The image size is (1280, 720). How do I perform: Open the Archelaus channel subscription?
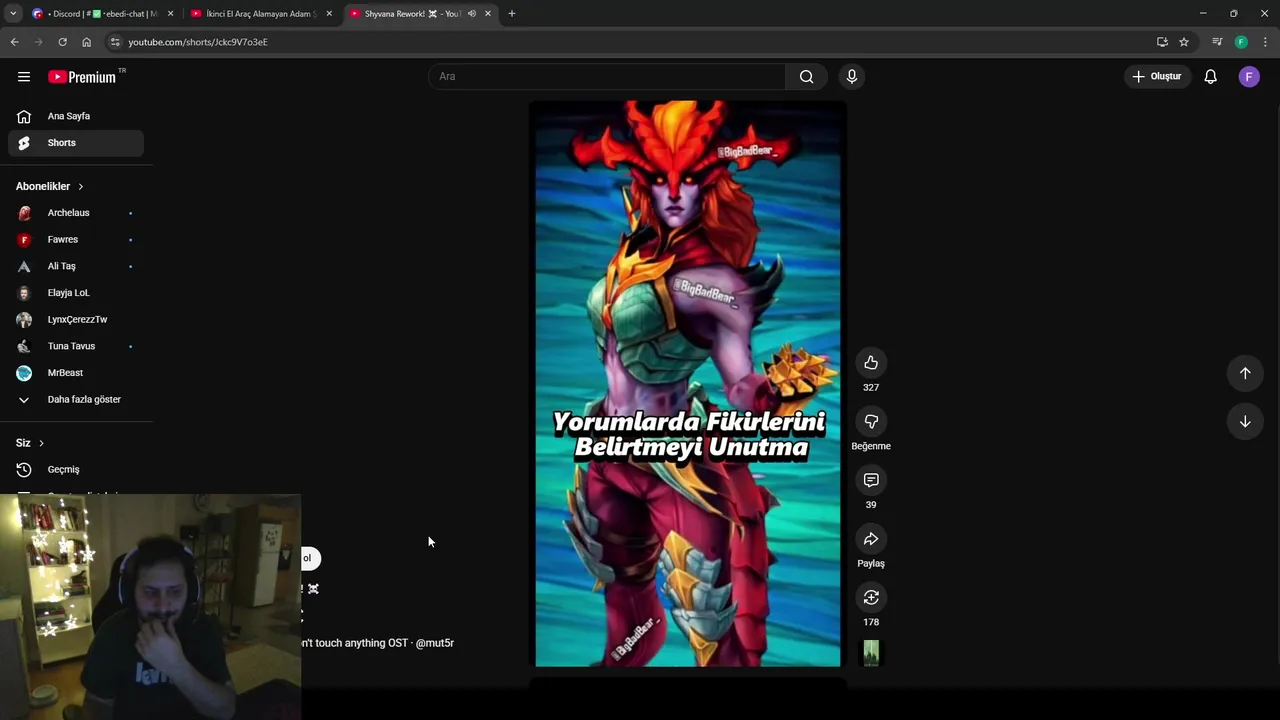pos(76,213)
